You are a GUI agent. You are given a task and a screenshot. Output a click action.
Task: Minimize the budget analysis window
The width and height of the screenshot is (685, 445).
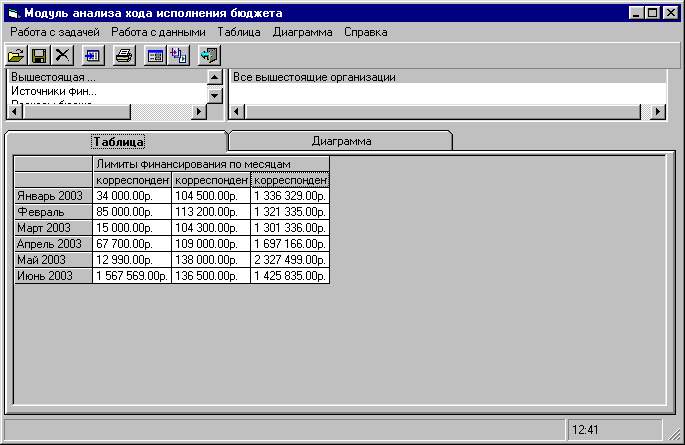636,13
